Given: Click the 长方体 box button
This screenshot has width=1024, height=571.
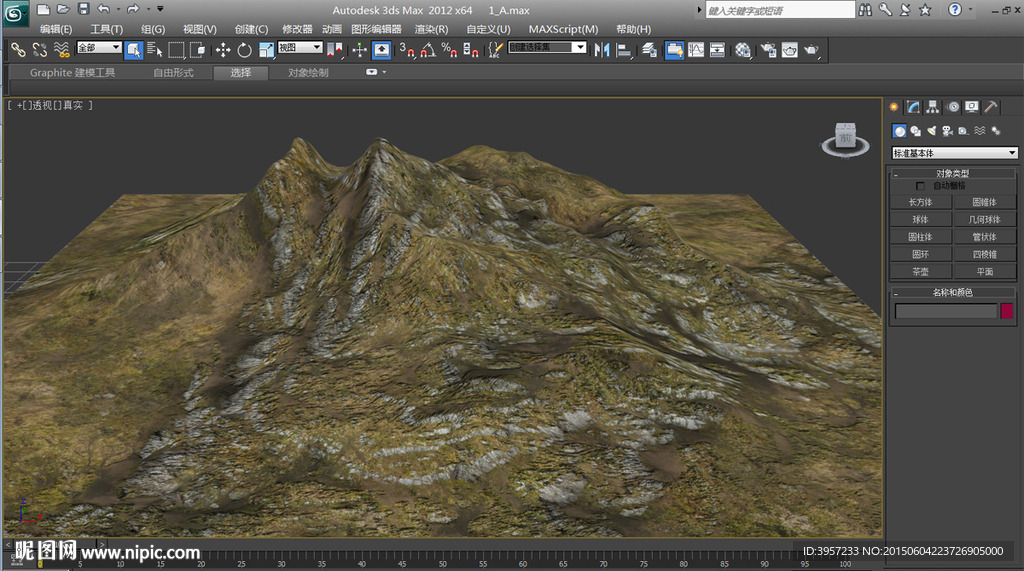Looking at the screenshot, I should 920,202.
